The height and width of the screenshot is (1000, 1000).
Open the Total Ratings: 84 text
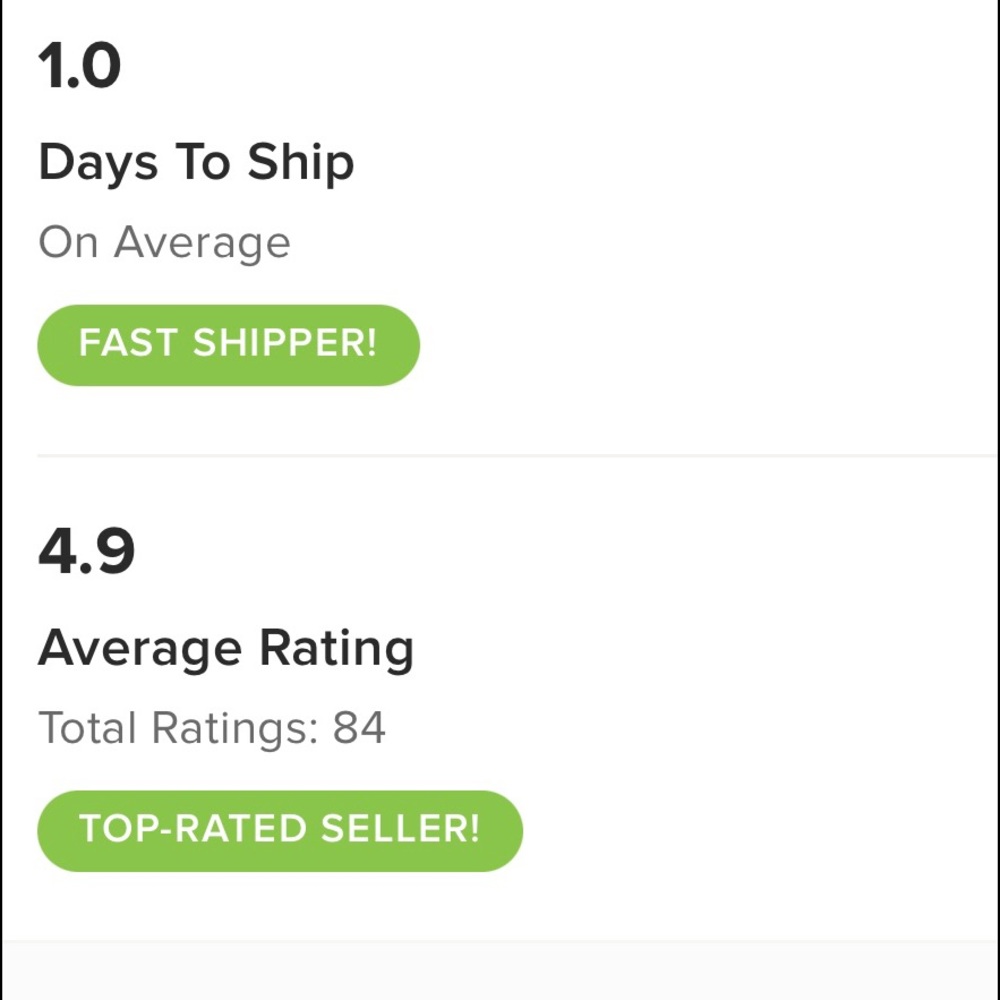[x=212, y=728]
